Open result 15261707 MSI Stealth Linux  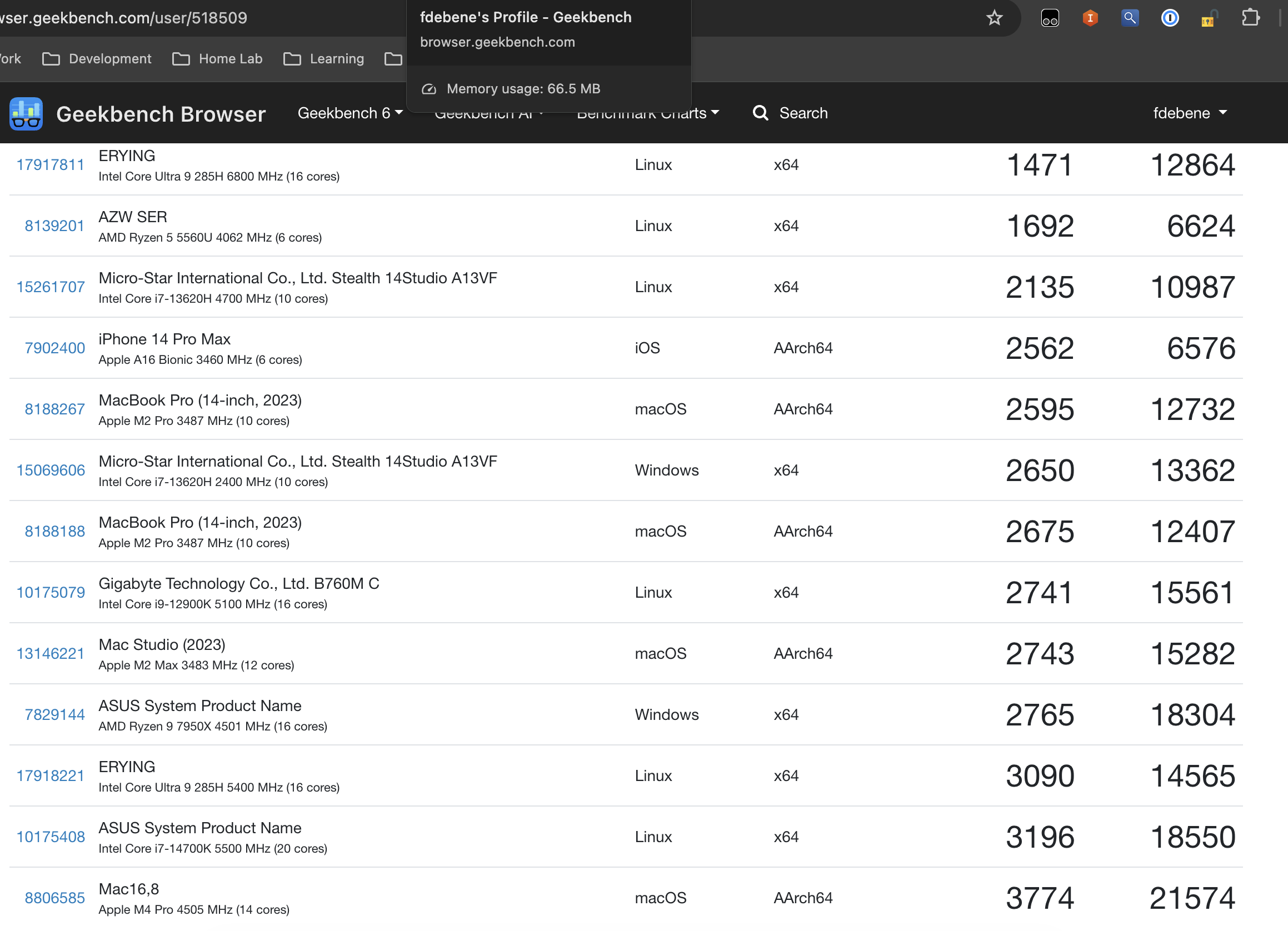point(50,287)
